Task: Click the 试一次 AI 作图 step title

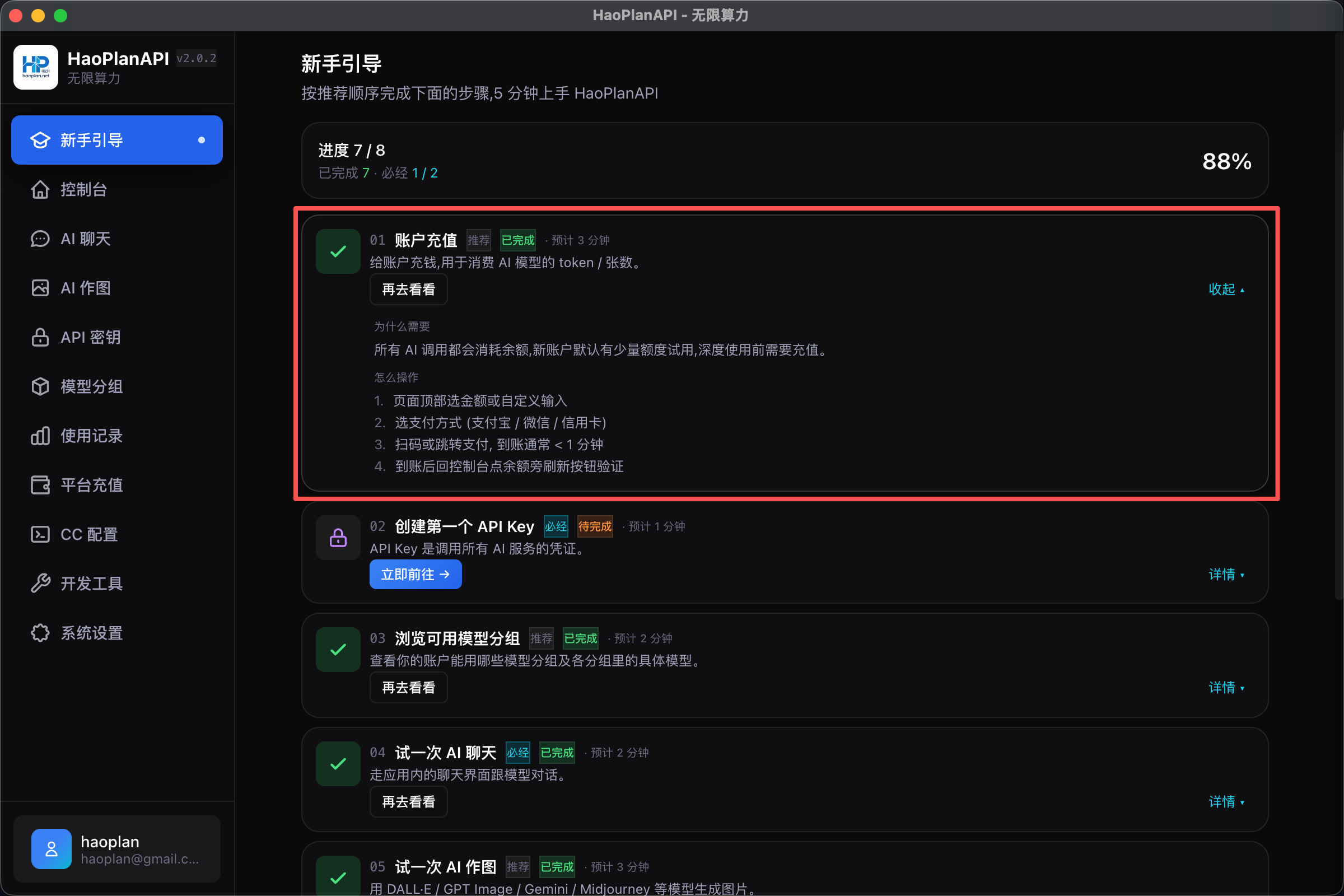Action: pos(446,867)
